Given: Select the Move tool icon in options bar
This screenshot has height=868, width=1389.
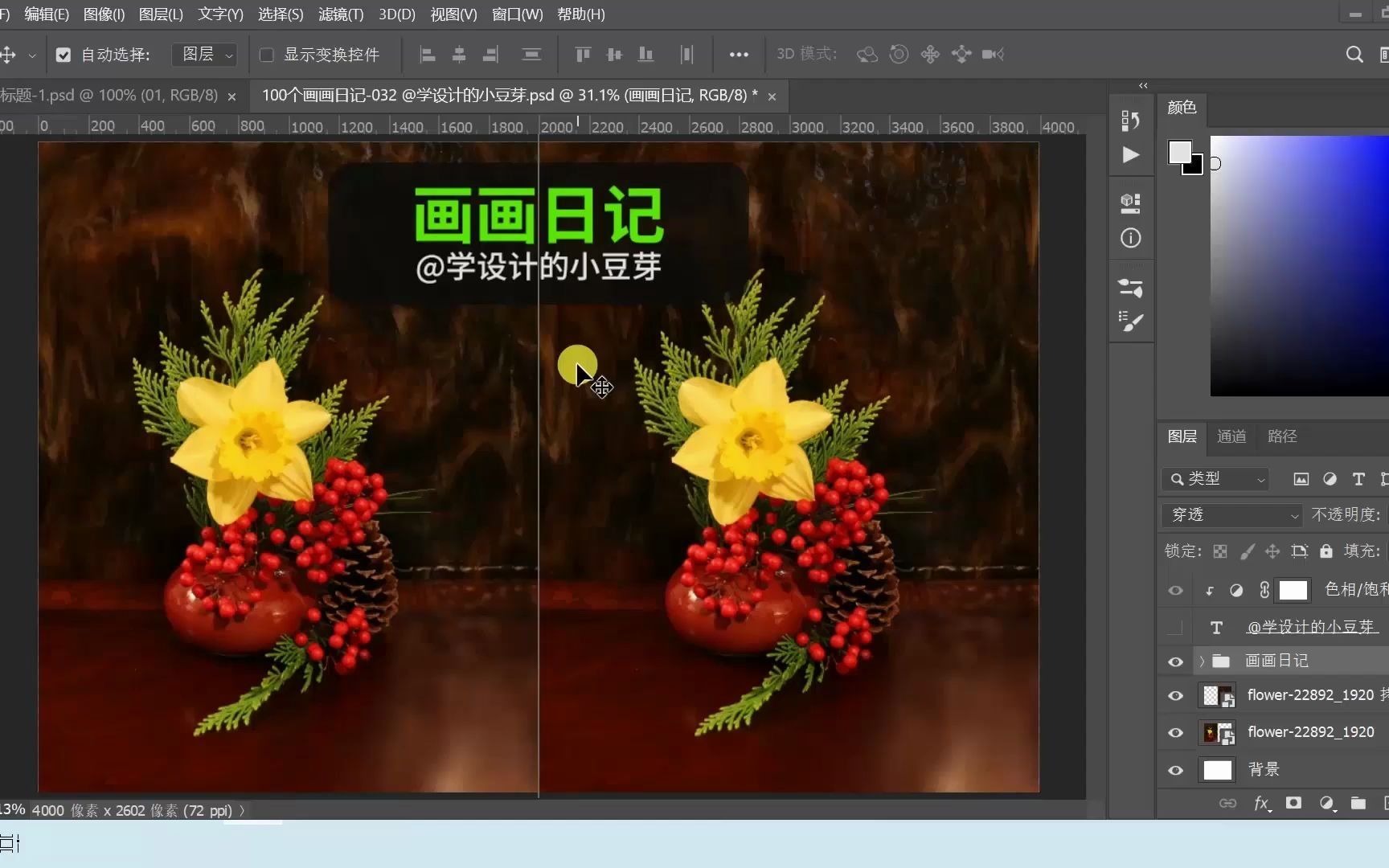Looking at the screenshot, I should pyautogui.click(x=8, y=55).
